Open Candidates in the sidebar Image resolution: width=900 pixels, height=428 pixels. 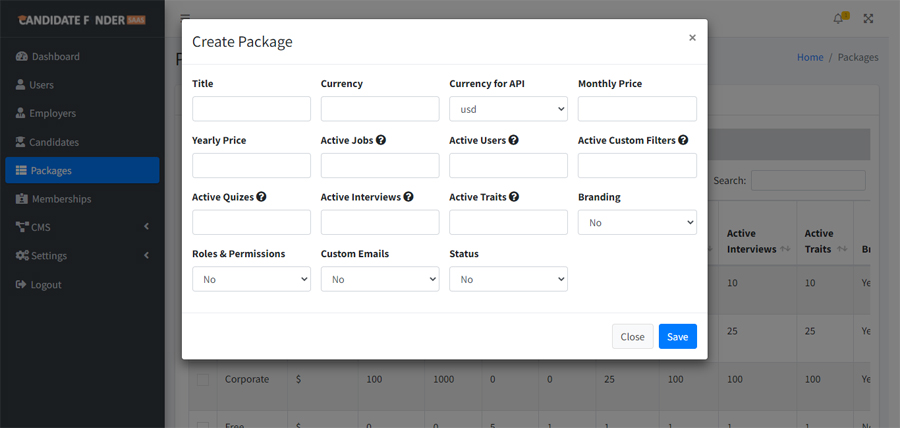[x=54, y=142]
